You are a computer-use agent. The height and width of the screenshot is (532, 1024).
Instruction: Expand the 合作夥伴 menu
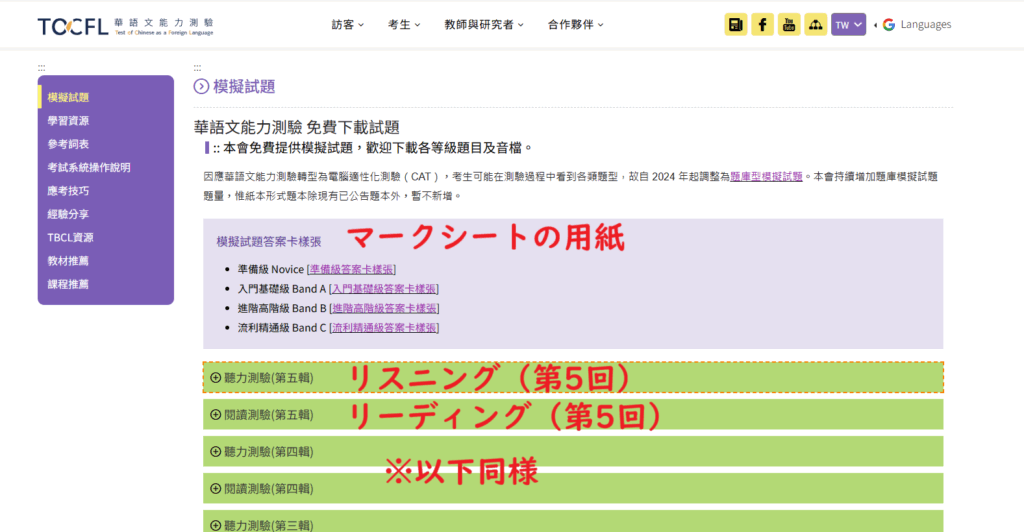tap(575, 25)
